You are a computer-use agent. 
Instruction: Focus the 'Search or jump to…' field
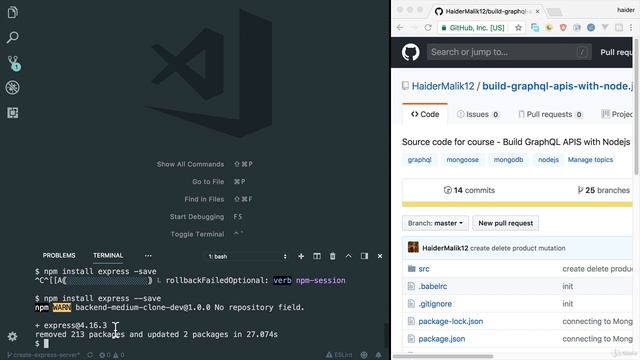pyautogui.click(x=509, y=52)
